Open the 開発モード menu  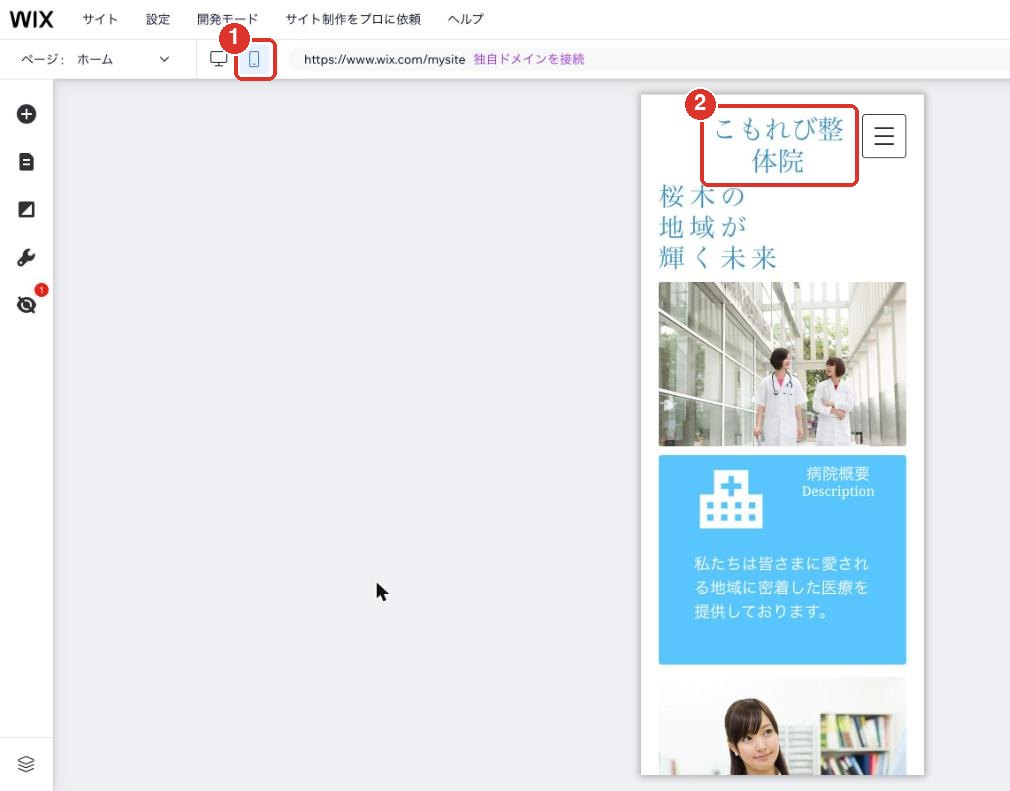click(x=227, y=19)
